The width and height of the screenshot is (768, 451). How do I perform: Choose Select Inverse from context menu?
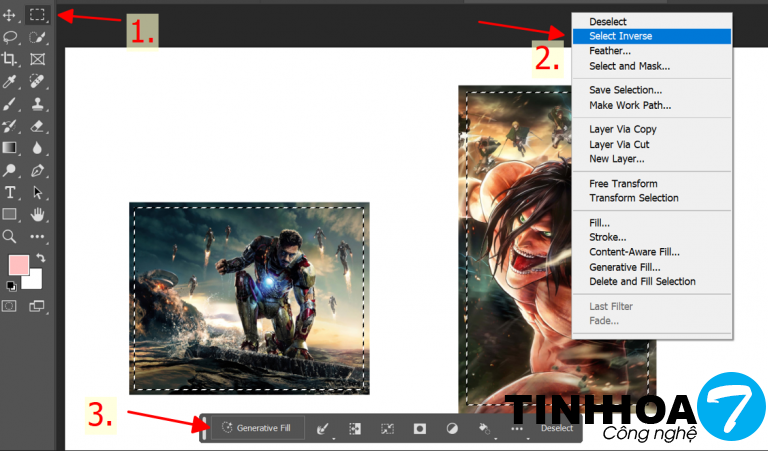click(620, 36)
